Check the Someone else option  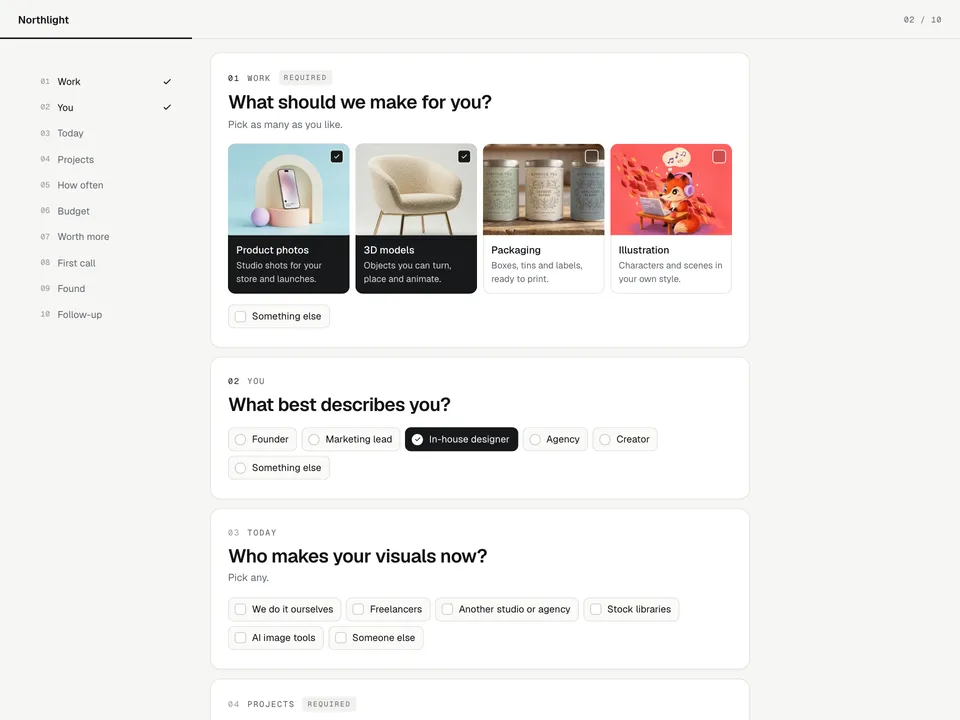point(376,638)
